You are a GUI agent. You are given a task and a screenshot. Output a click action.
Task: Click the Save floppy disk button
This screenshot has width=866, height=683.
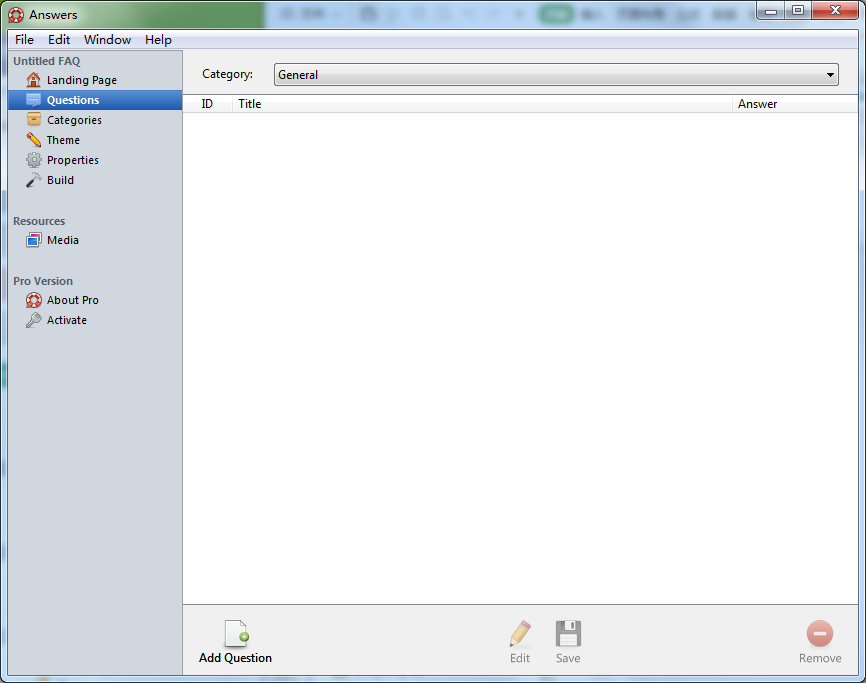coord(568,641)
